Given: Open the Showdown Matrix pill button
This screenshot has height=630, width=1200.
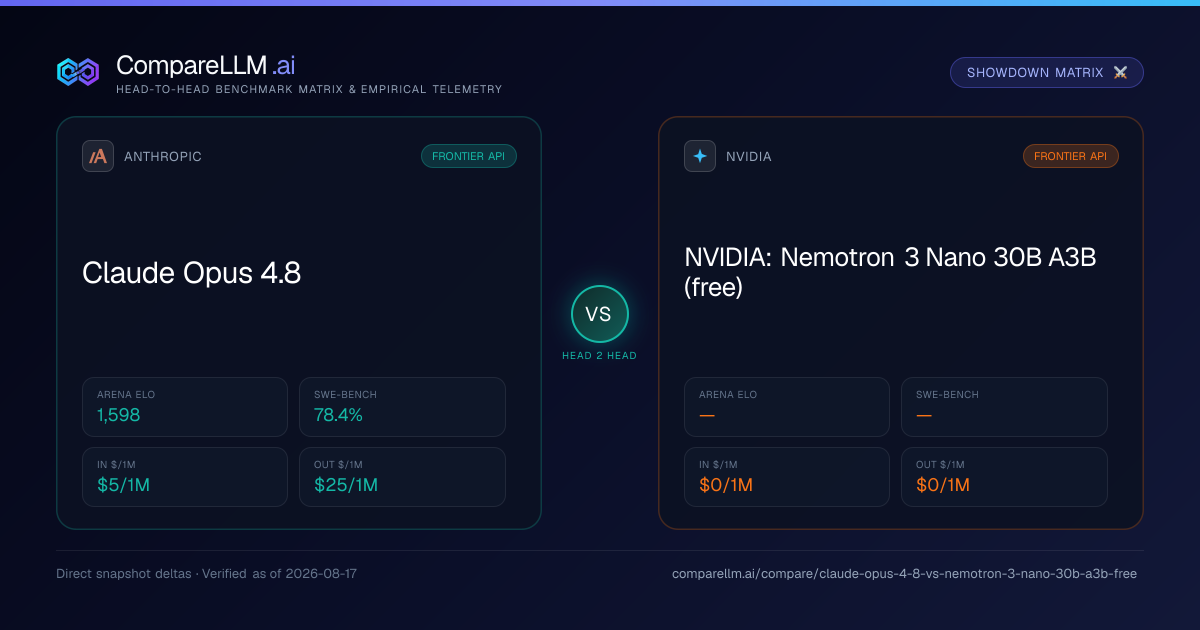Looking at the screenshot, I should pyautogui.click(x=1046, y=73).
